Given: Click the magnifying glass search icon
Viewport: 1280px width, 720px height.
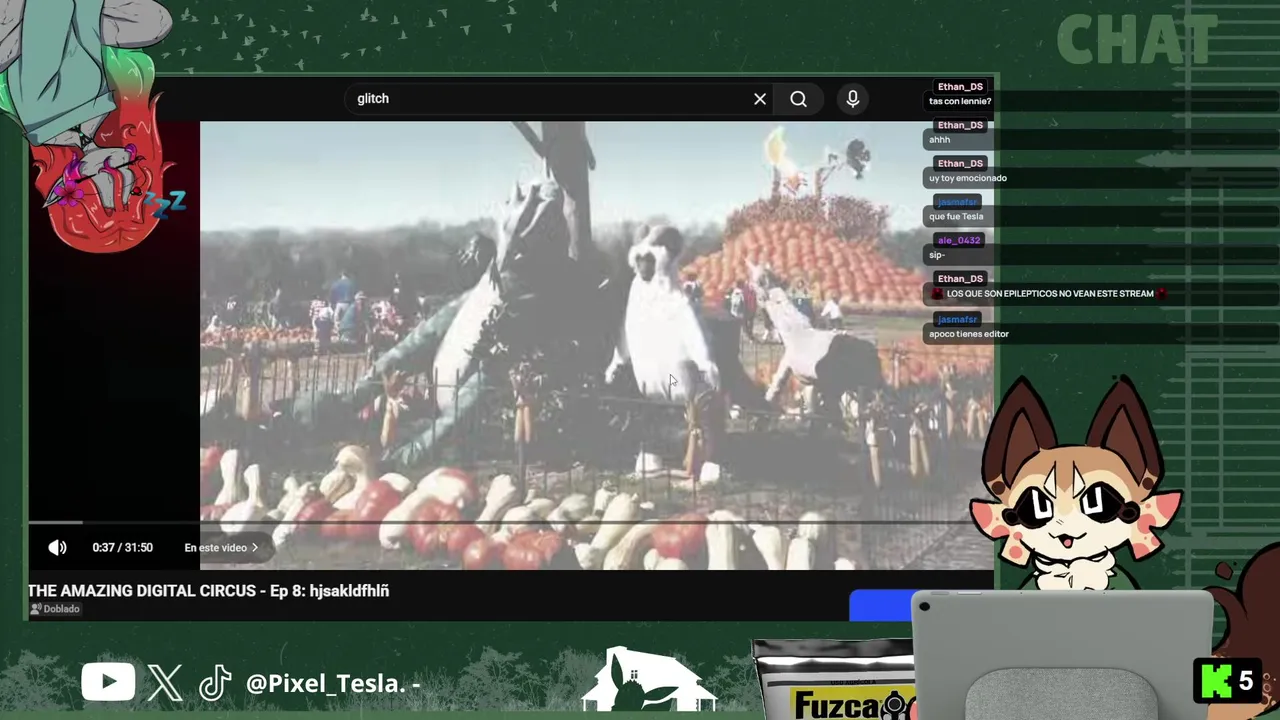Looking at the screenshot, I should (798, 99).
